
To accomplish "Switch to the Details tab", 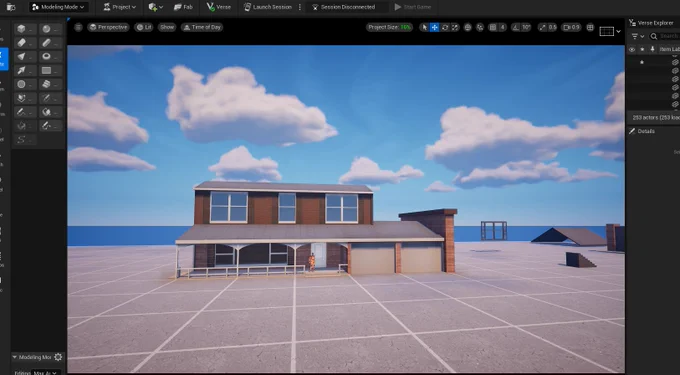I will click(x=642, y=131).
